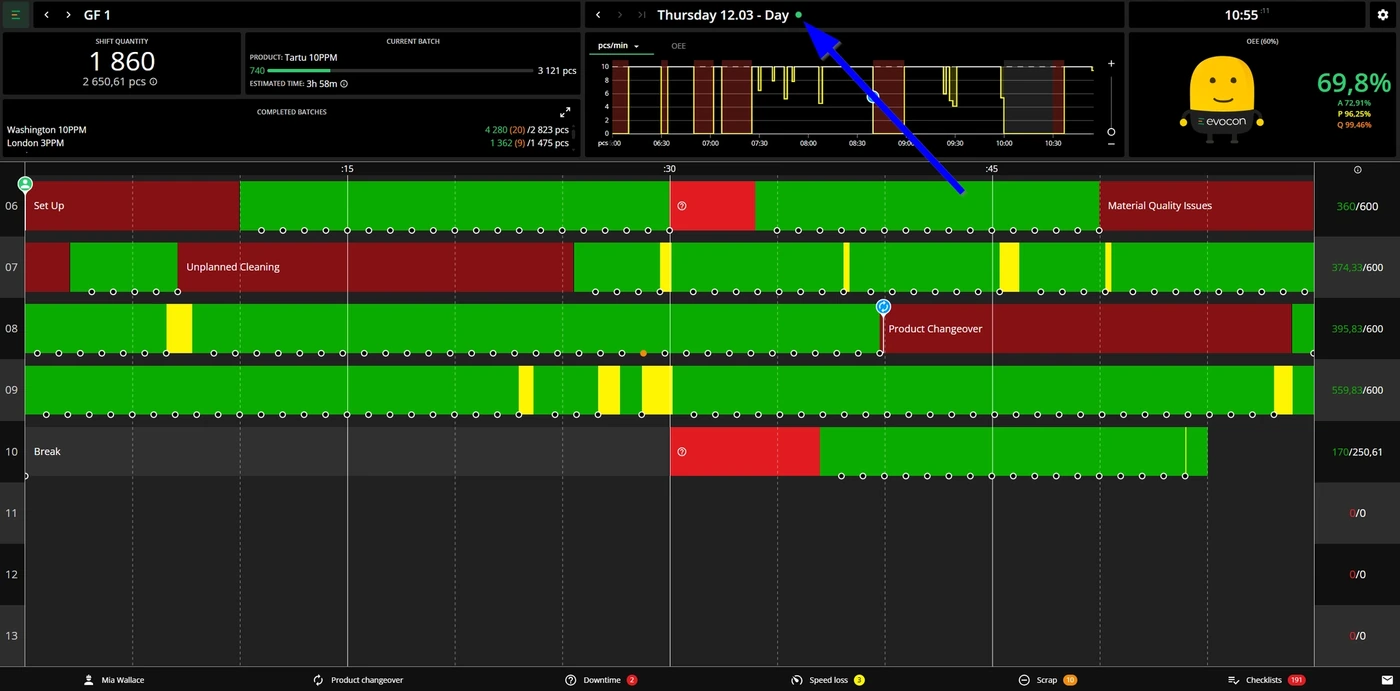Zoom in the chart with plus
This screenshot has height=691, width=1400.
click(1111, 64)
